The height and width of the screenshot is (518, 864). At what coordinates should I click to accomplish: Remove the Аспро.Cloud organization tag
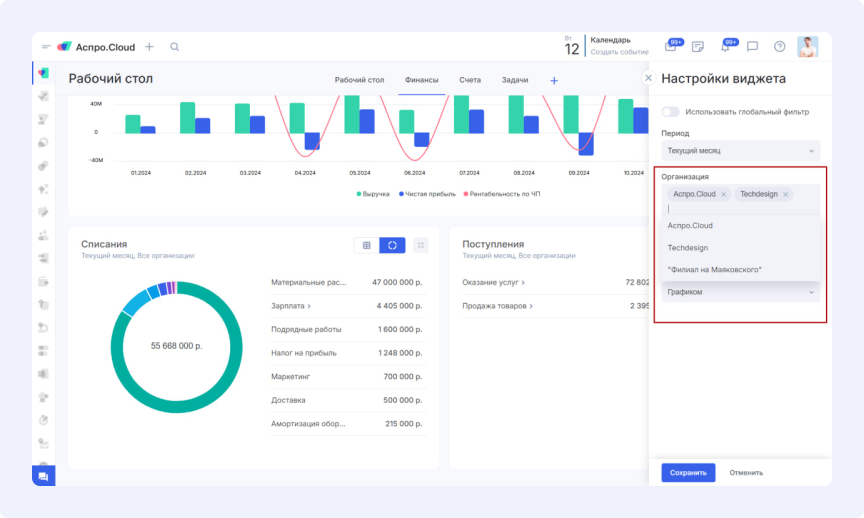coord(723,194)
